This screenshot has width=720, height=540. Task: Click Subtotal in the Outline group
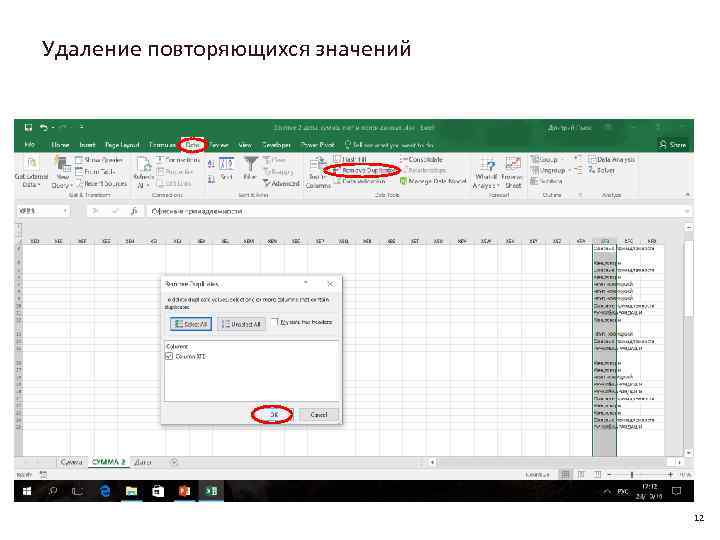point(546,181)
